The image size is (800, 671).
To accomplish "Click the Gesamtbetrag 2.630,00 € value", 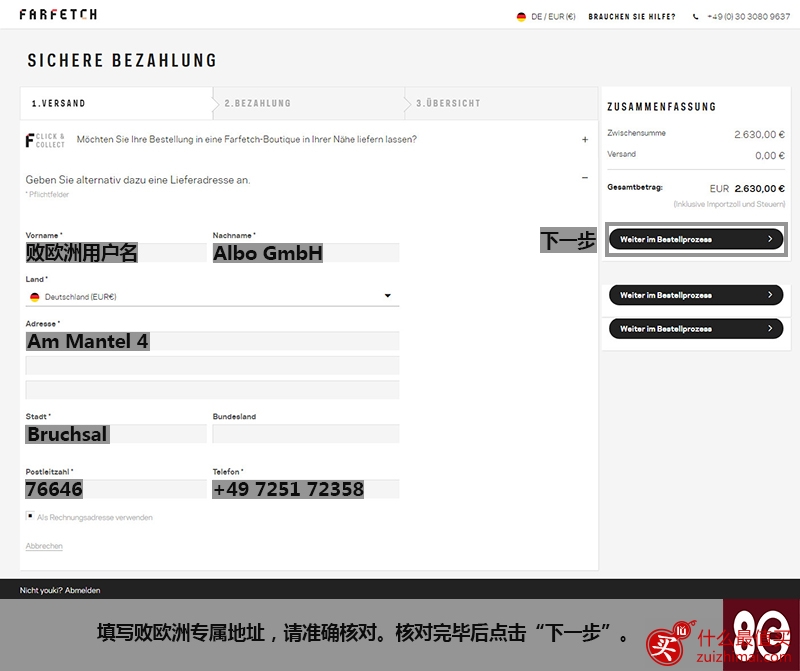I will click(x=759, y=189).
